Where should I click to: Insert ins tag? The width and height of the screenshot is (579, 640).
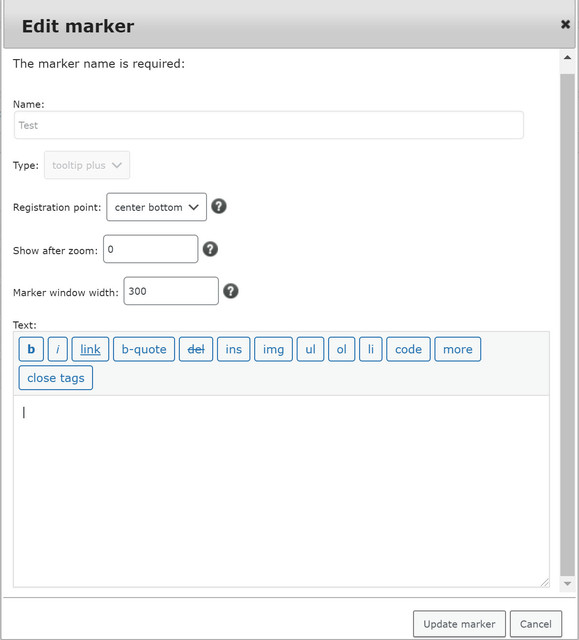pos(233,349)
